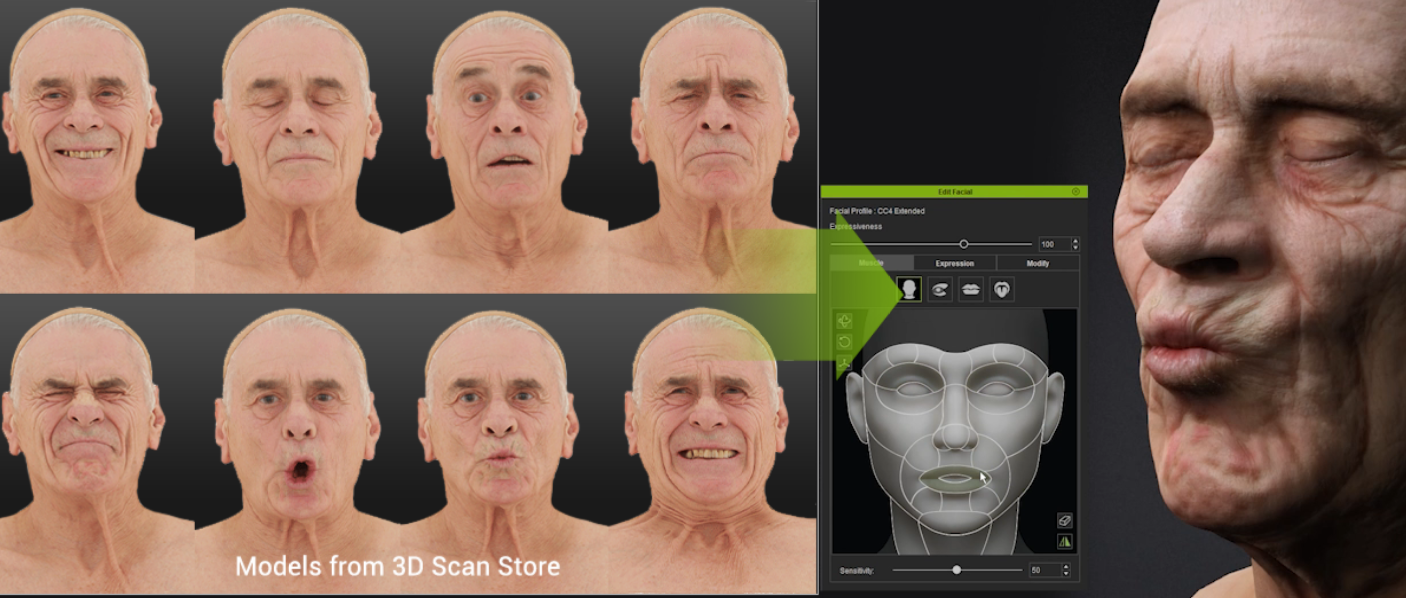The height and width of the screenshot is (598, 1406).
Task: Decrease Sensitivity with the down arrow
Action: click(x=1066, y=573)
